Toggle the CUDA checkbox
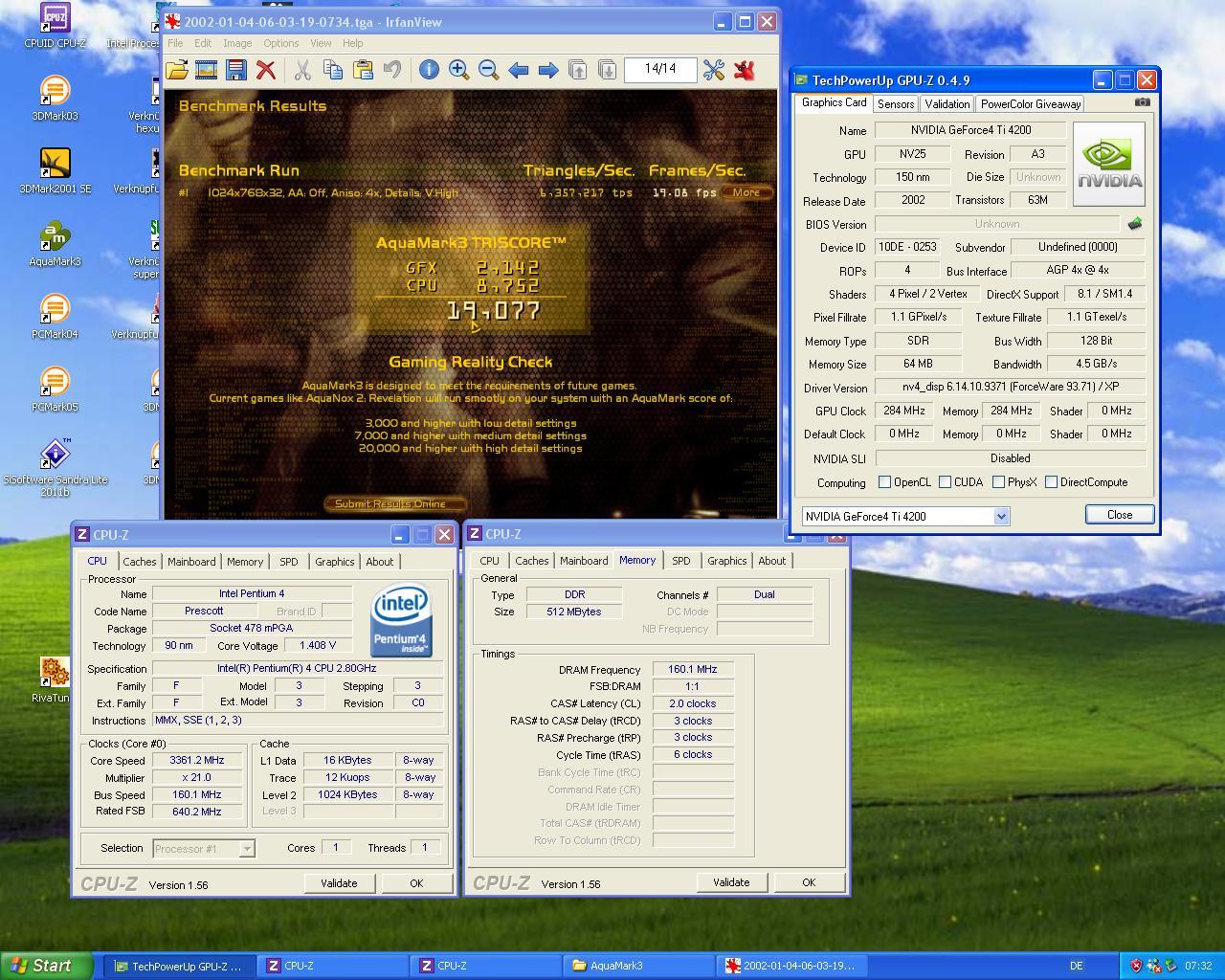This screenshot has width=1225, height=980. tap(945, 482)
